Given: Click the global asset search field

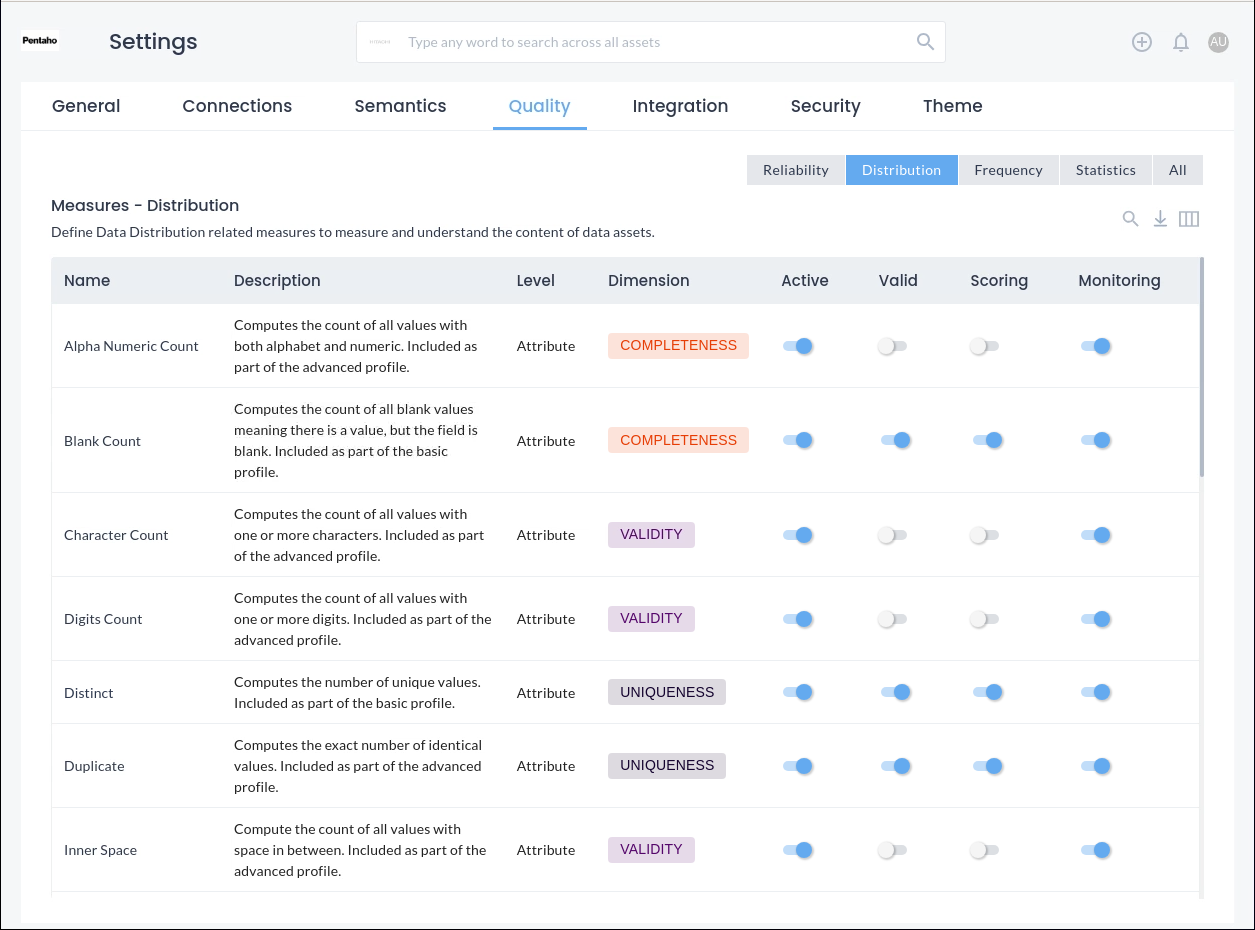Looking at the screenshot, I should [x=650, y=42].
